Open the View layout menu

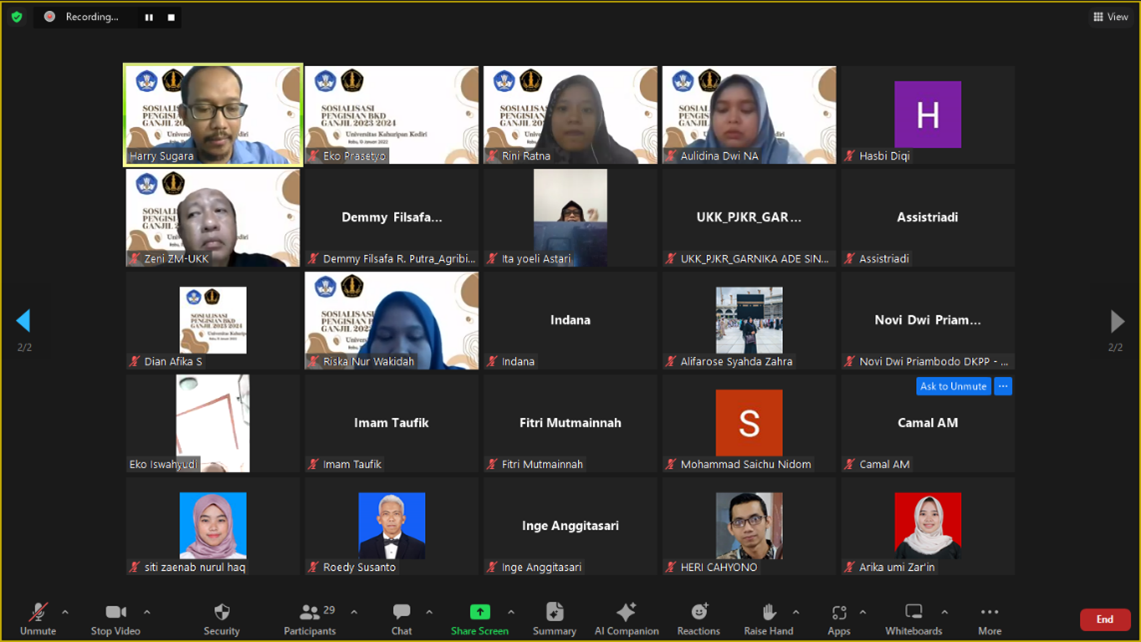[x=1110, y=17]
